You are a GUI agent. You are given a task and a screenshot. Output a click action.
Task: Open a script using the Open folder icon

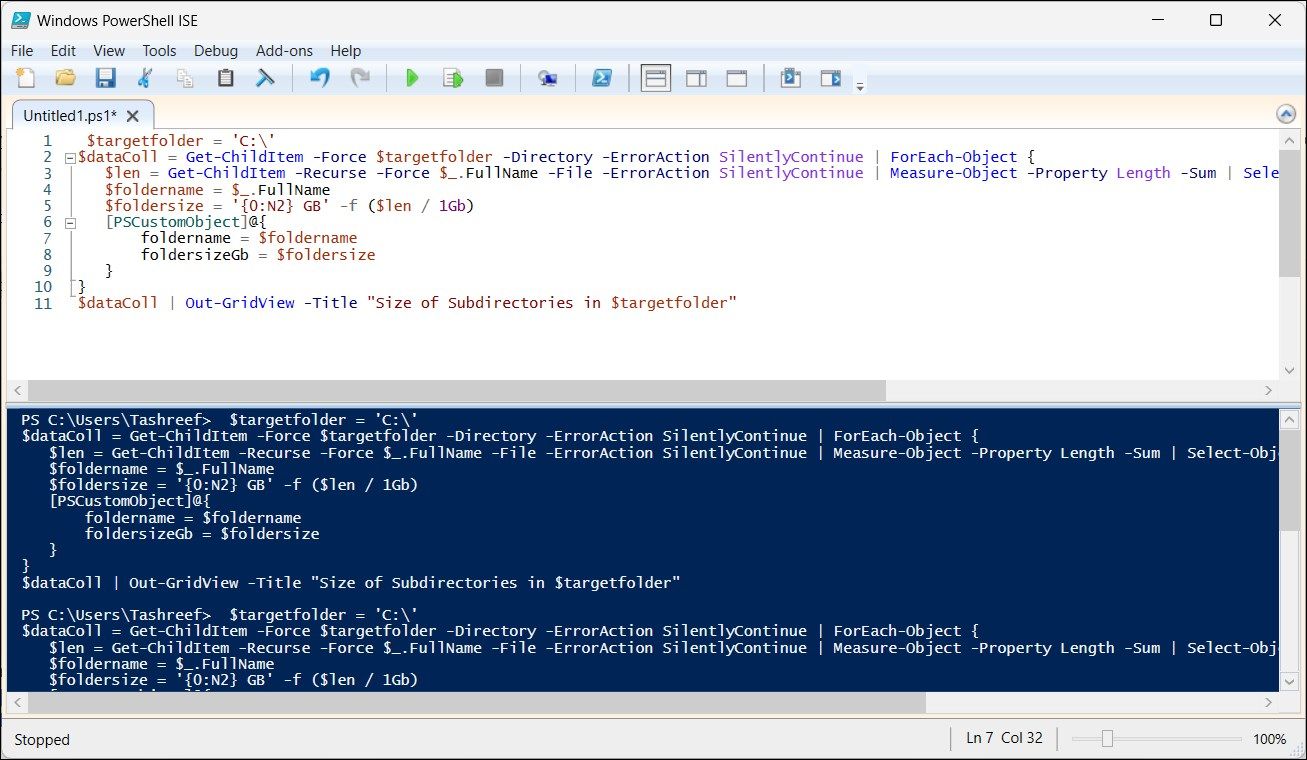coord(65,77)
